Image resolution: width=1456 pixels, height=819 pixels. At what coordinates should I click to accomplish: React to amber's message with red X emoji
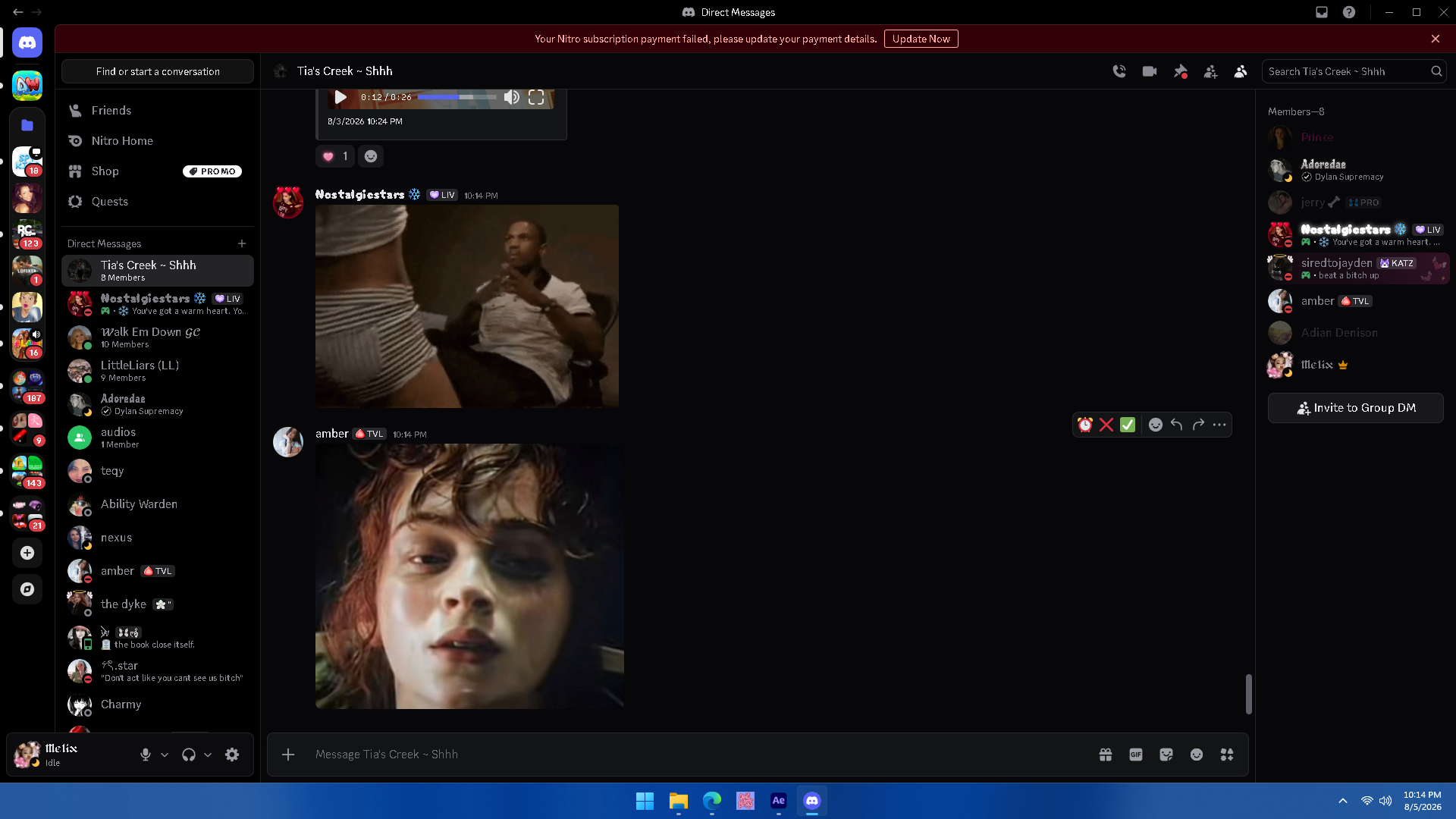pyautogui.click(x=1106, y=425)
